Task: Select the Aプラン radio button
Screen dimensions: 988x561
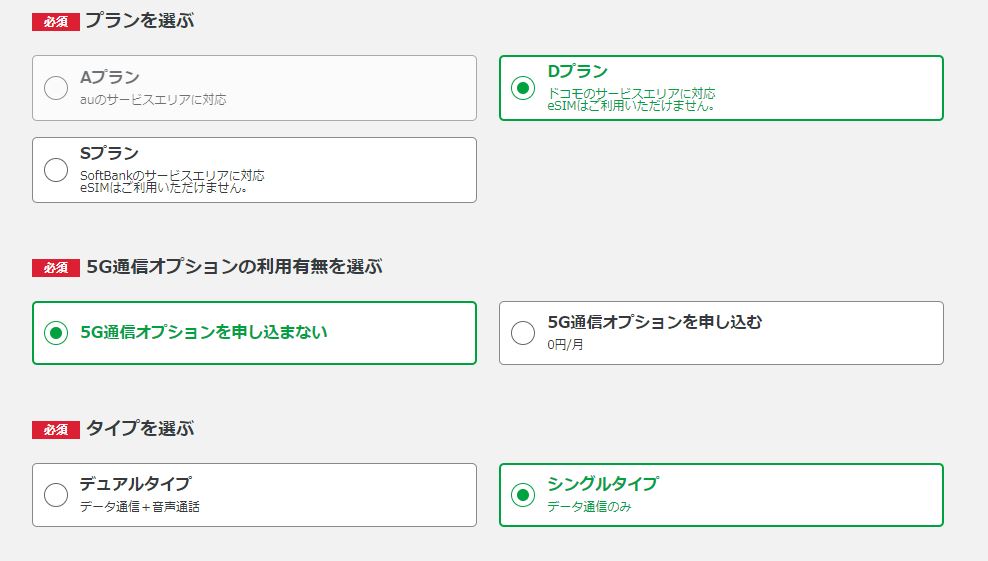Action: tap(56, 88)
